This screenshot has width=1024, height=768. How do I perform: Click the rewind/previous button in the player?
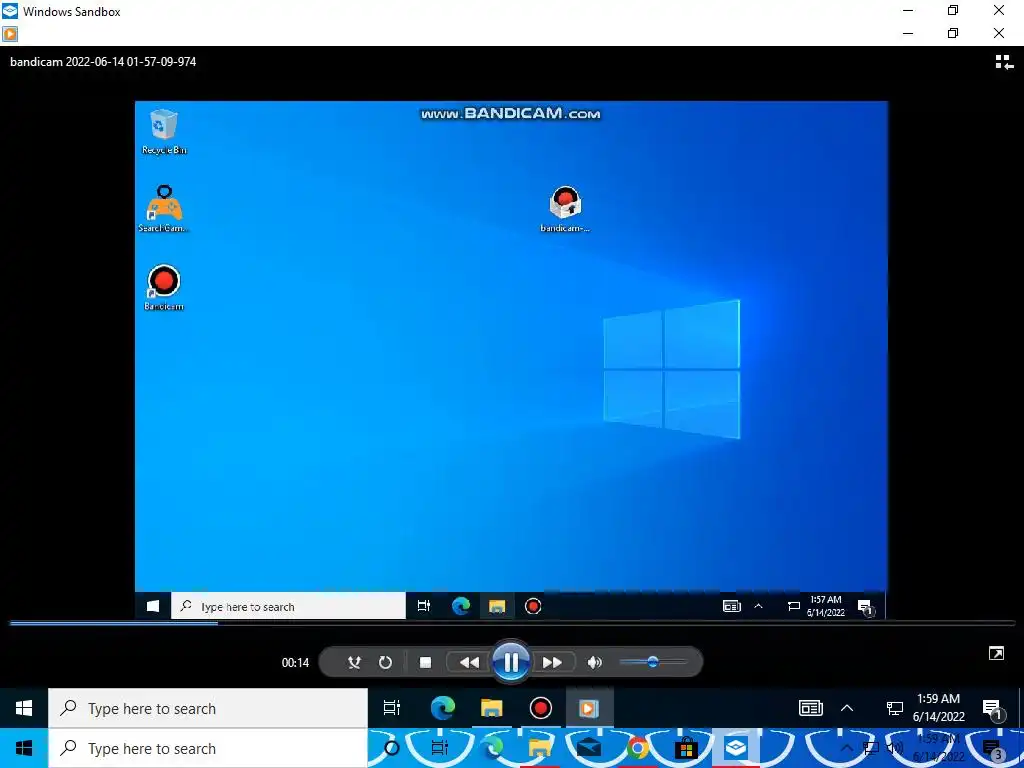tap(469, 663)
